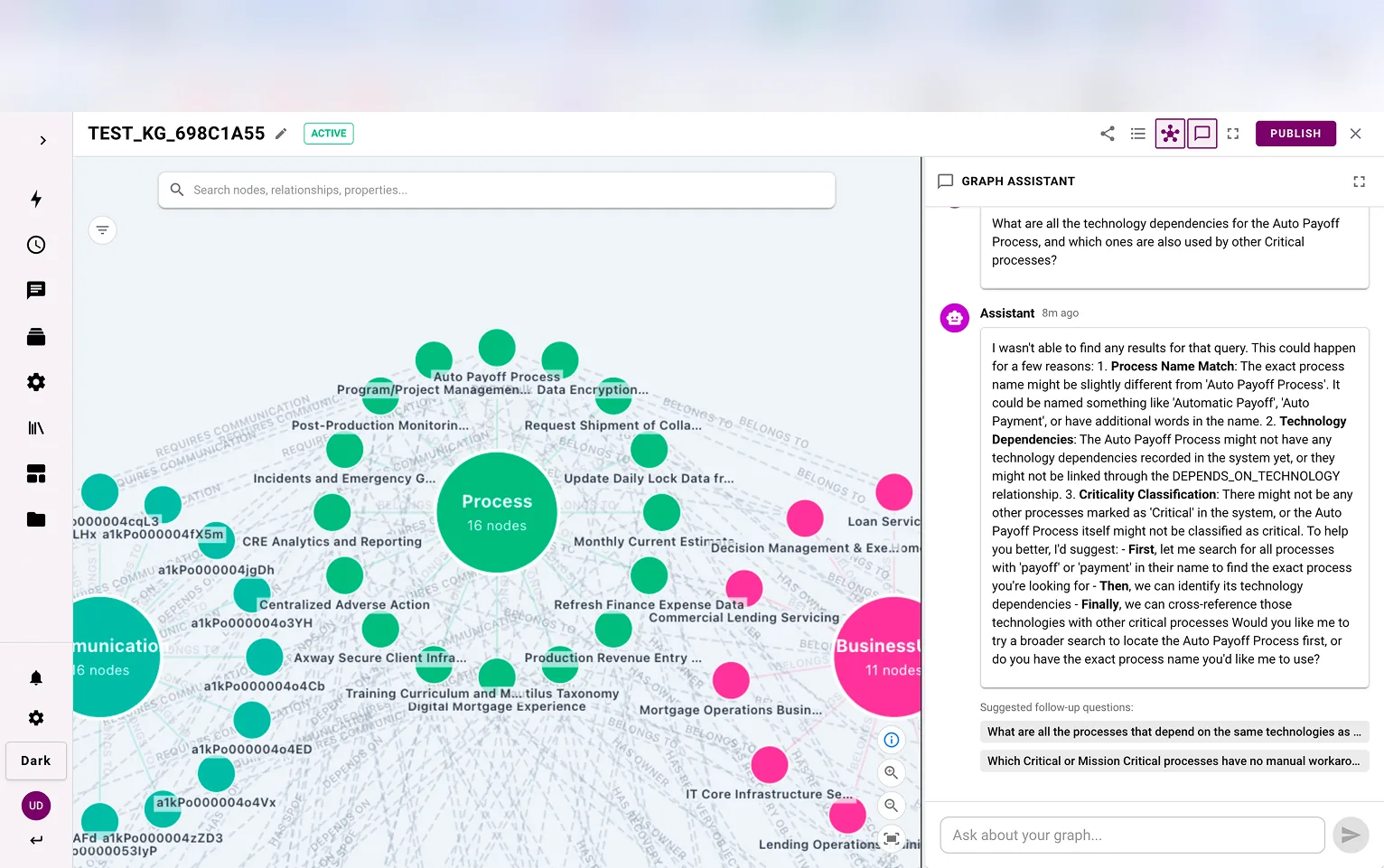Open the chat message icon in left sidebar
The height and width of the screenshot is (868, 1384).
pyautogui.click(x=36, y=290)
